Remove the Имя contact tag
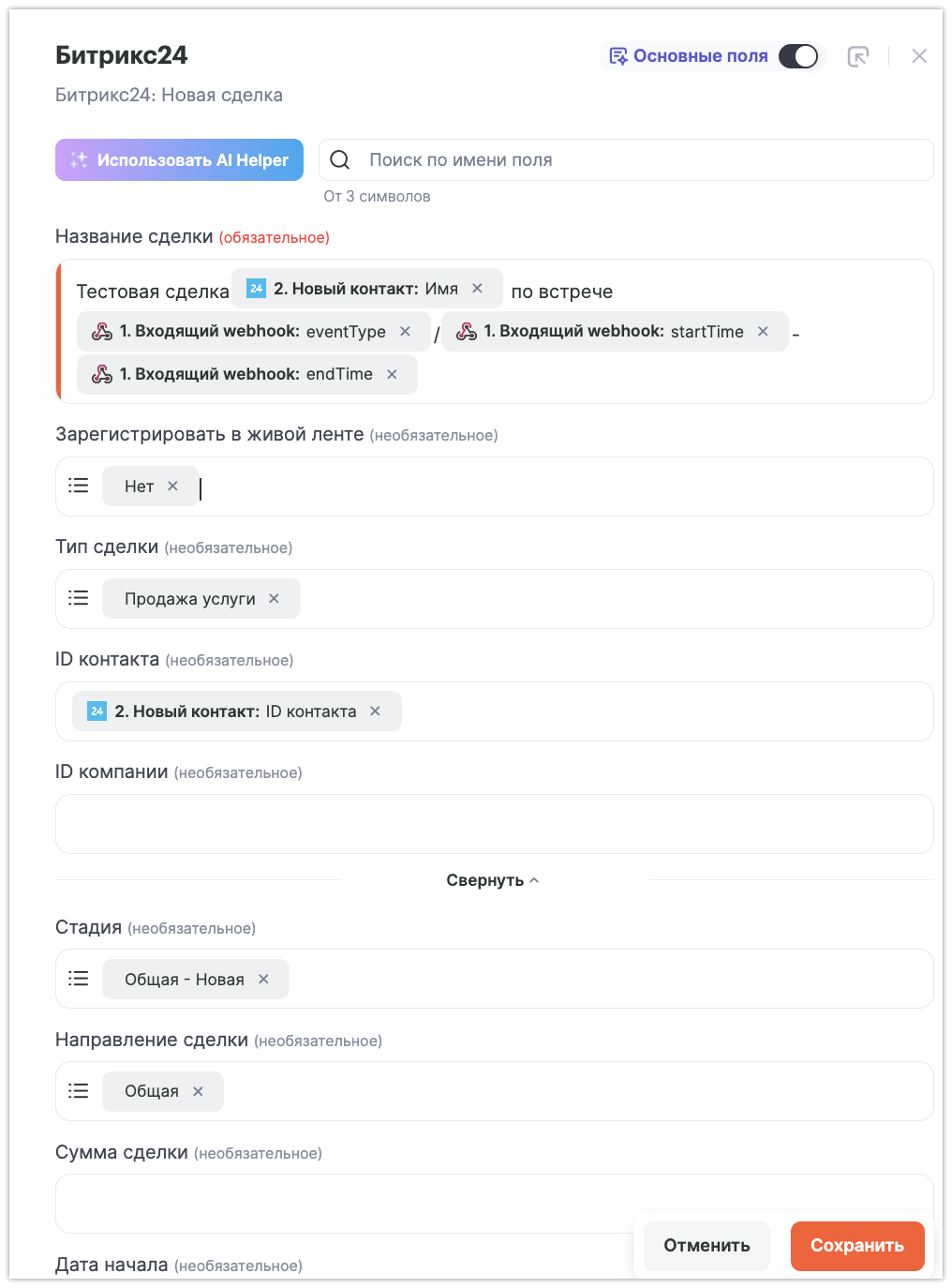 (x=478, y=289)
